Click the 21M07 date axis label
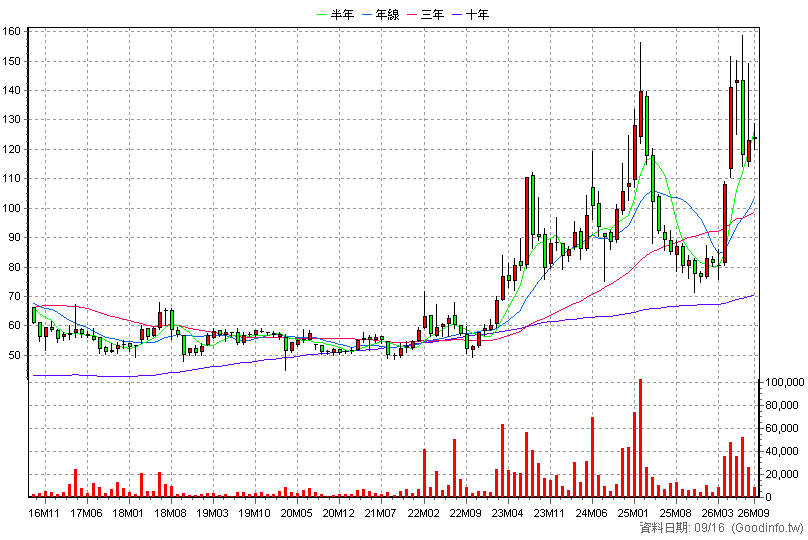 [x=380, y=513]
